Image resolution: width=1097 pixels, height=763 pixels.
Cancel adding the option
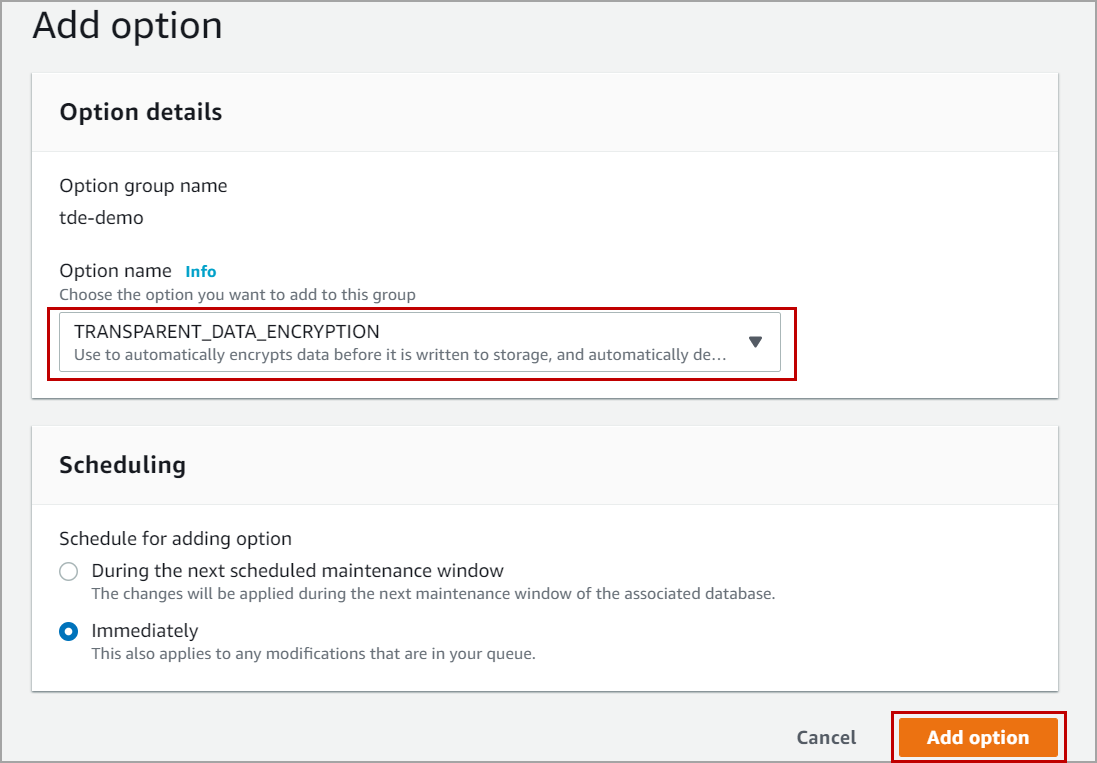(x=826, y=738)
